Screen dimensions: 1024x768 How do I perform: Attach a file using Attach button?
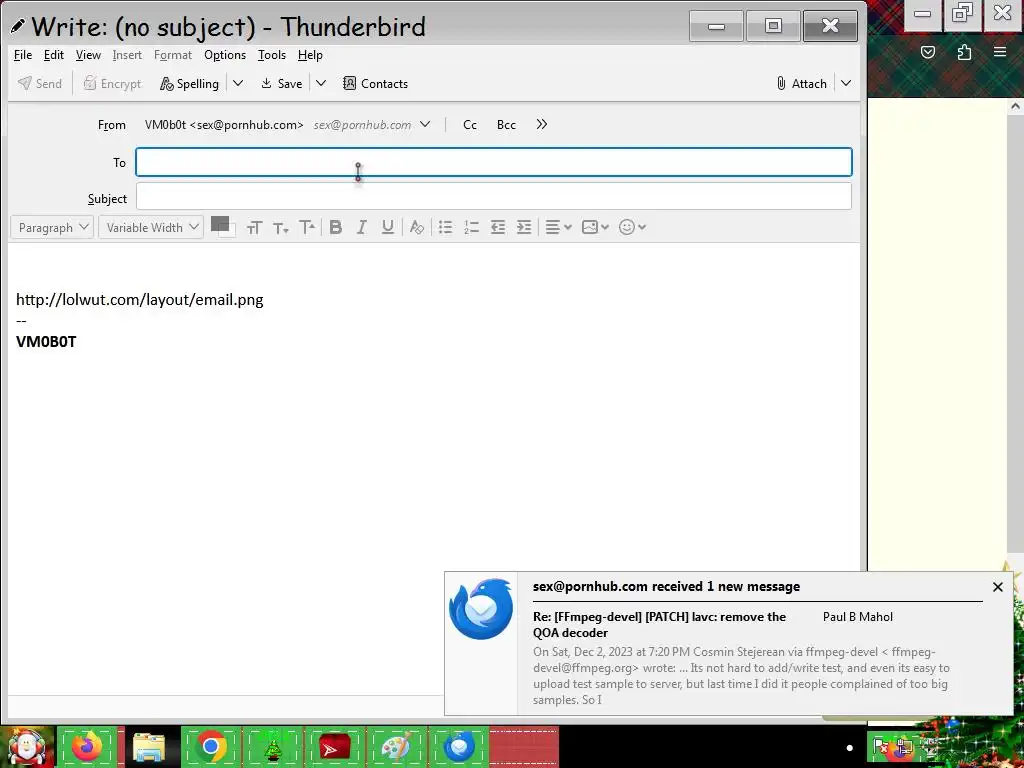tap(801, 84)
